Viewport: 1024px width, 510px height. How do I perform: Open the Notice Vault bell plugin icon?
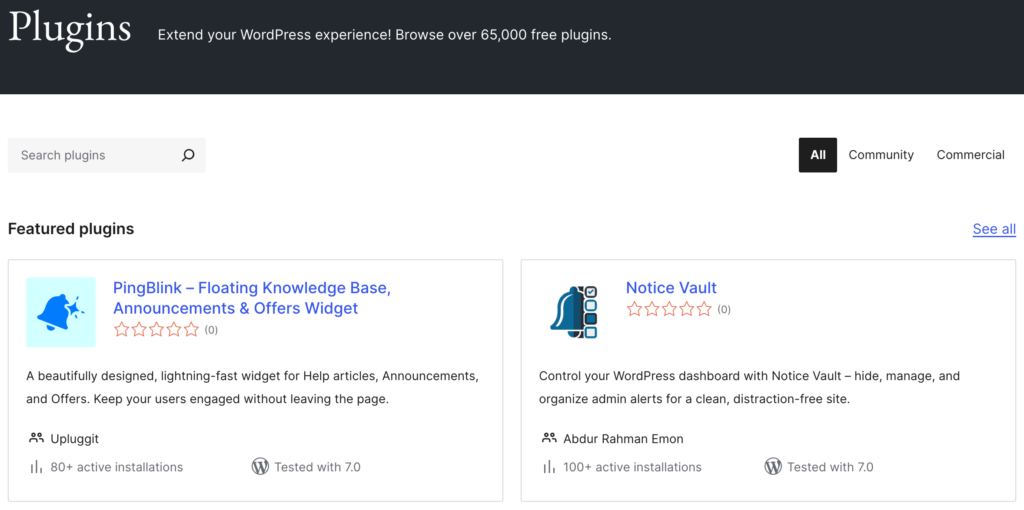[573, 312]
